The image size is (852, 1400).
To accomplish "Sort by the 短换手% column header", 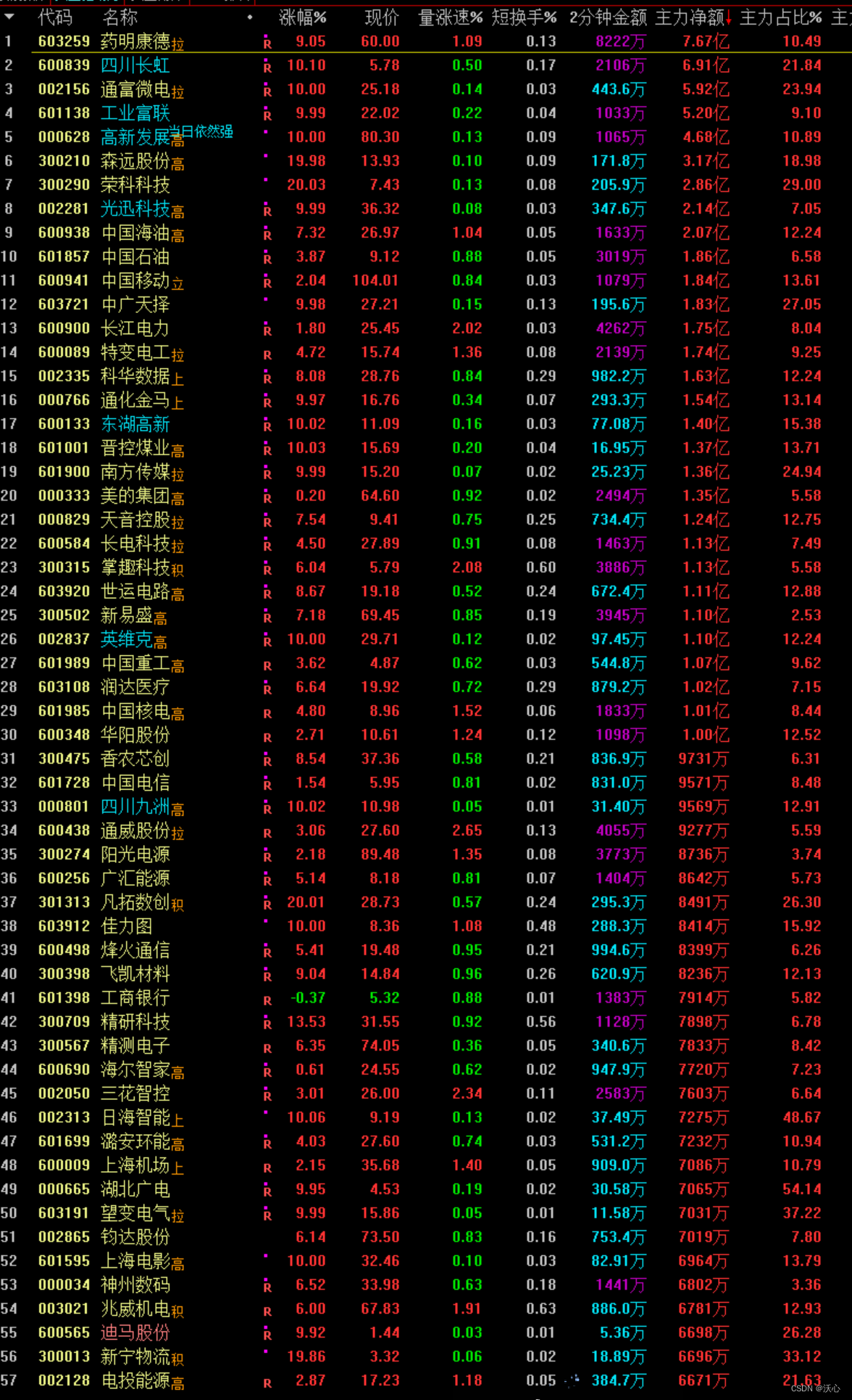I will point(524,17).
